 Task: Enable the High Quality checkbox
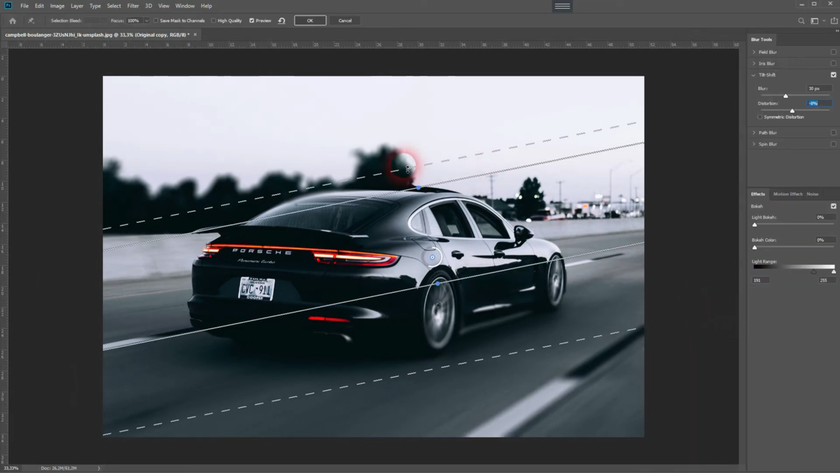pyautogui.click(x=213, y=21)
